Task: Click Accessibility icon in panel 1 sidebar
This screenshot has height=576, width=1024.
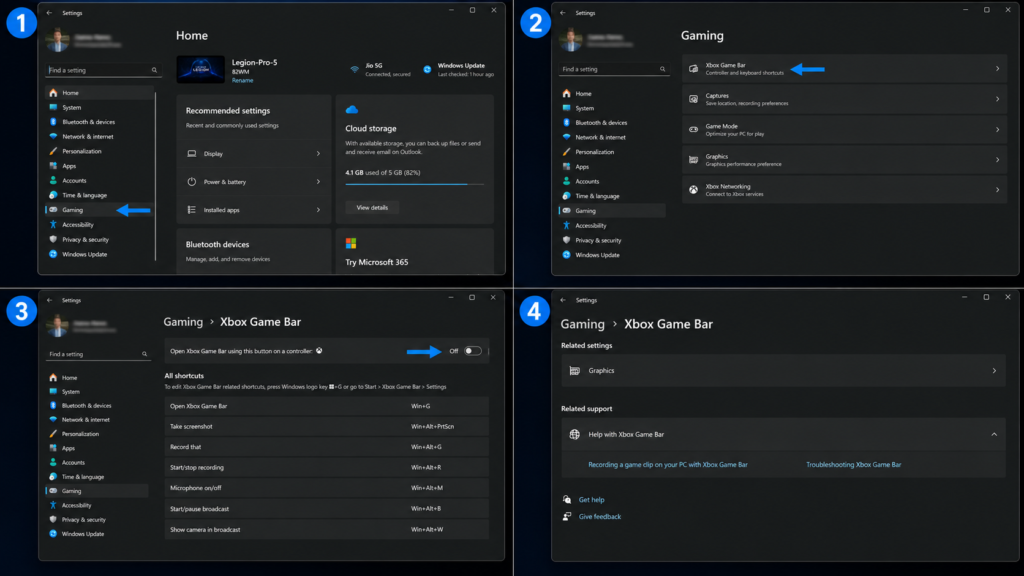Action: pos(54,225)
